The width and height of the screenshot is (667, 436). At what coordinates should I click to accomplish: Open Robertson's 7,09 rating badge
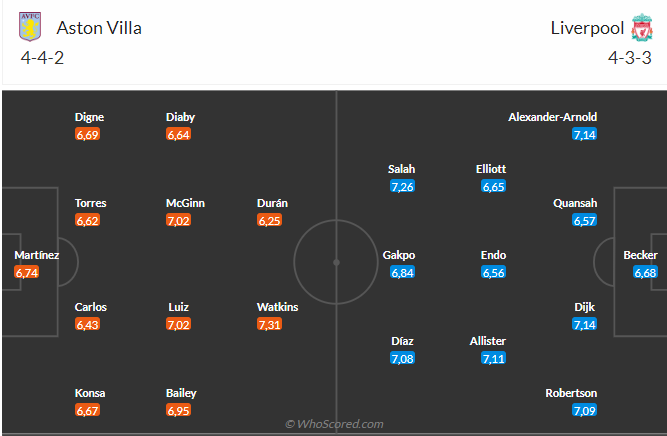pyautogui.click(x=584, y=410)
